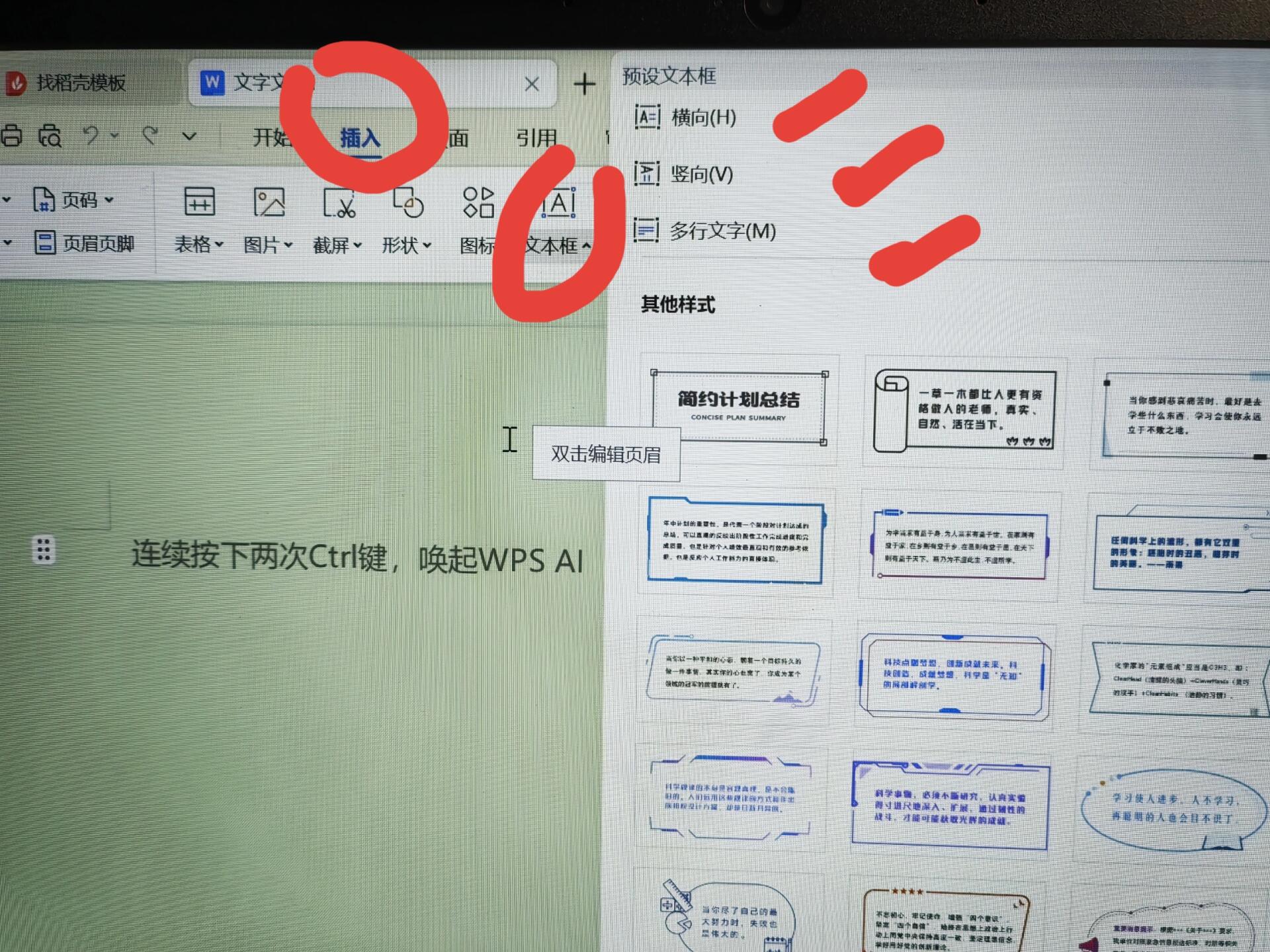Click the 连续按下两次Ctrl键 hint text
The height and width of the screenshot is (952, 1270).
357,557
